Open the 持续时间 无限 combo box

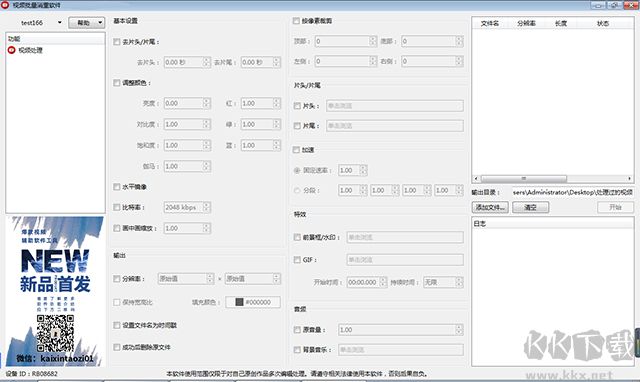tap(443, 282)
